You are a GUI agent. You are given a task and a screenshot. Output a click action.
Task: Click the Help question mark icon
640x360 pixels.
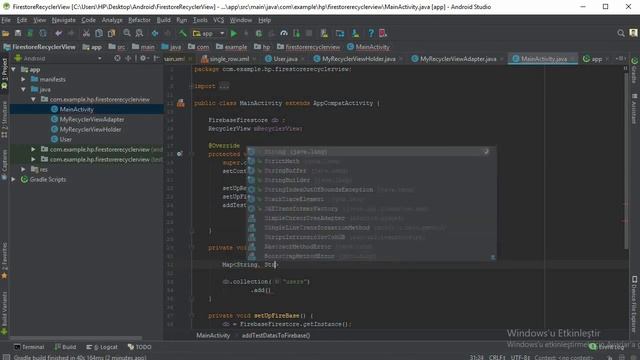coord(371,33)
